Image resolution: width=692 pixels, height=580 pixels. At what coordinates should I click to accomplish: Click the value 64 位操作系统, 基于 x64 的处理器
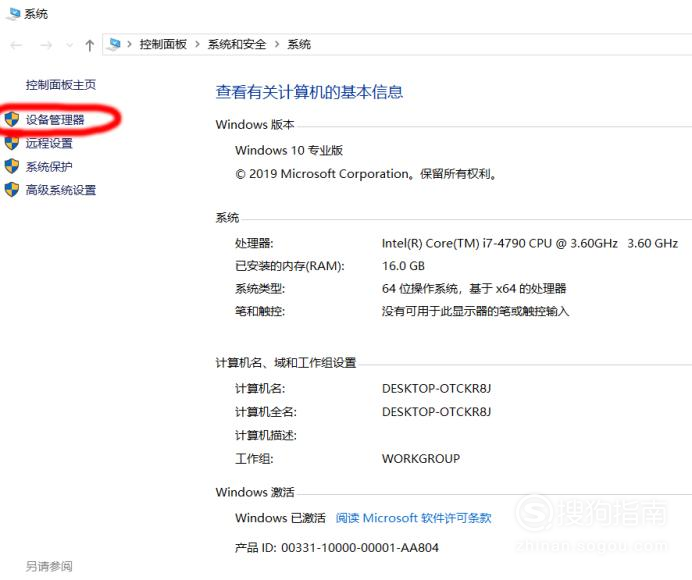(474, 289)
